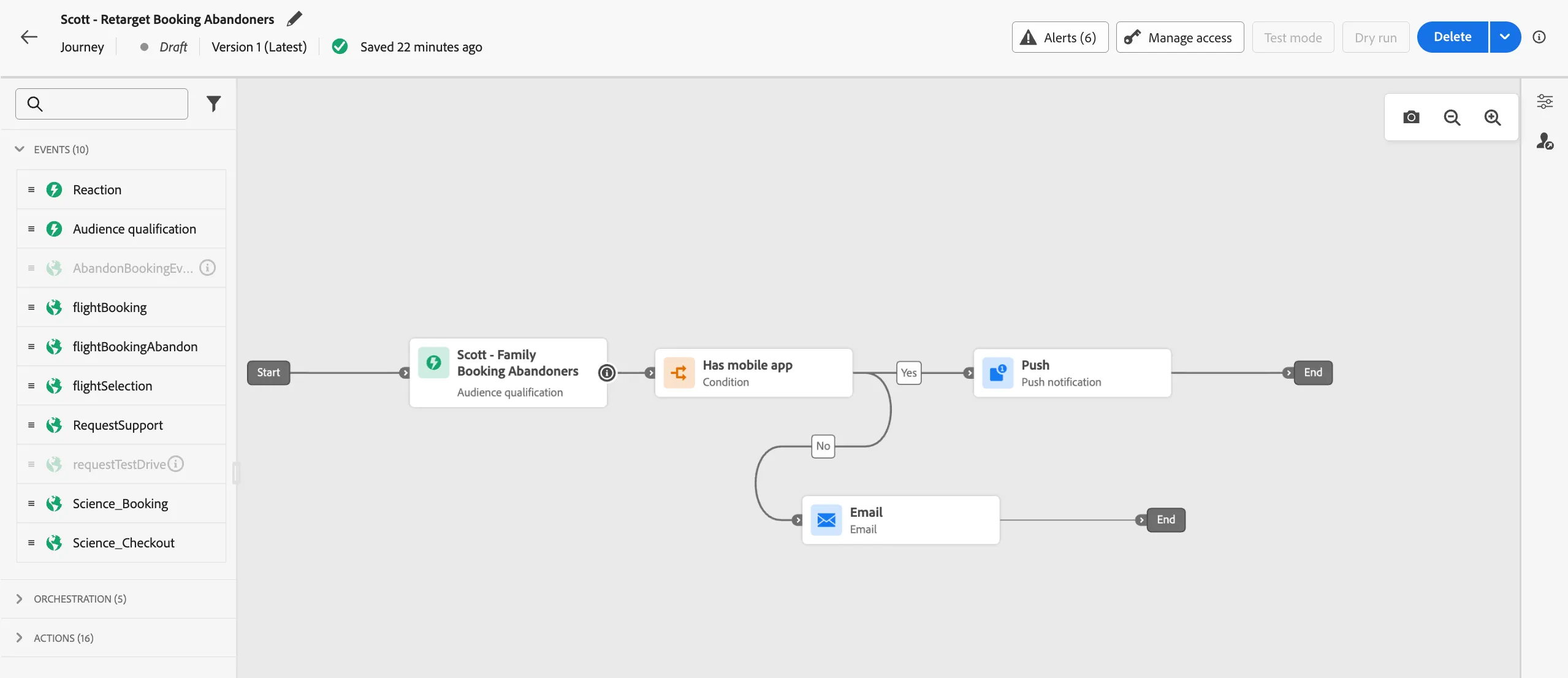Collapse the EVENTS section
Image resolution: width=1568 pixels, height=678 pixels.
coord(20,149)
